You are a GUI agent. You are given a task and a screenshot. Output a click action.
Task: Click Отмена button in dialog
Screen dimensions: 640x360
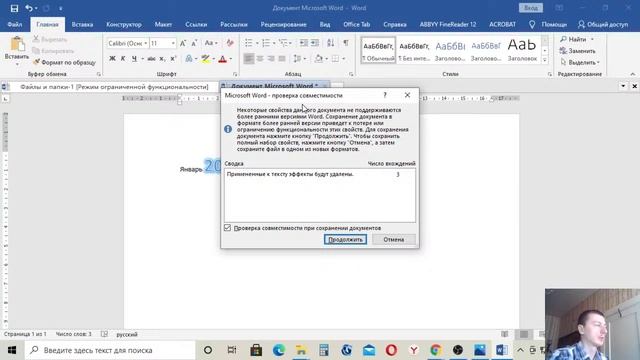pyautogui.click(x=394, y=240)
